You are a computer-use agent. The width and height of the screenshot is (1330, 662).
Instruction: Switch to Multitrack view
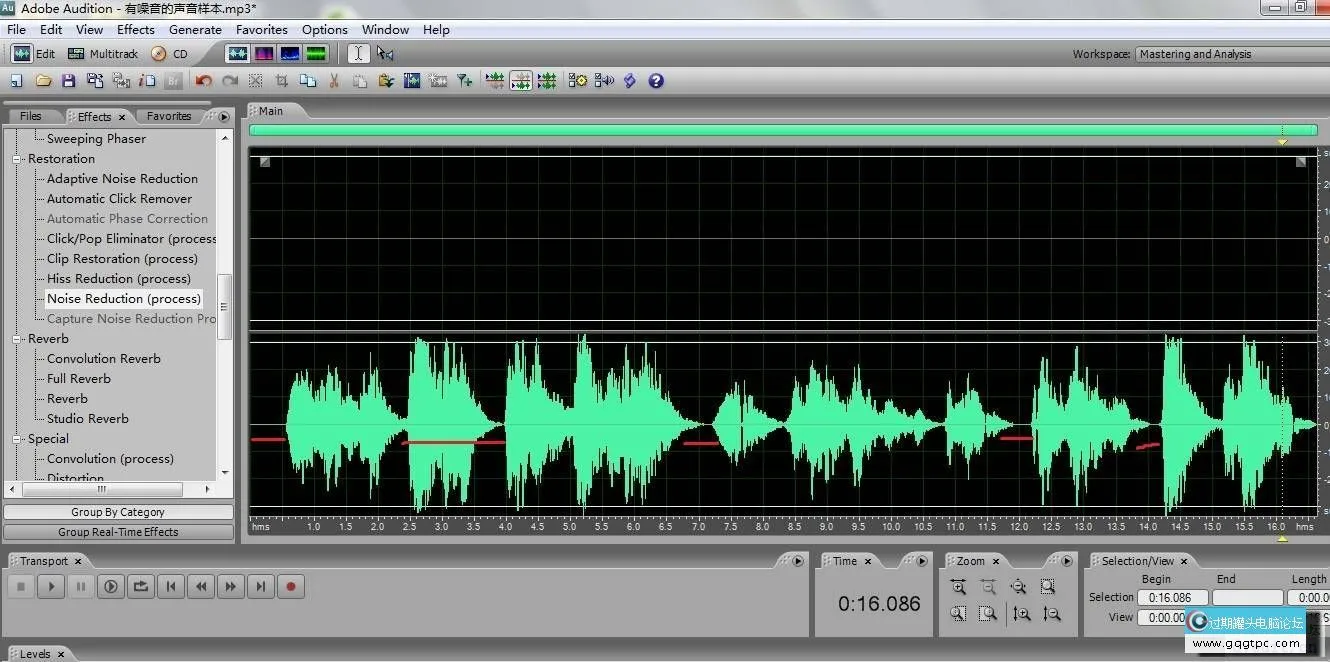pyautogui.click(x=103, y=54)
